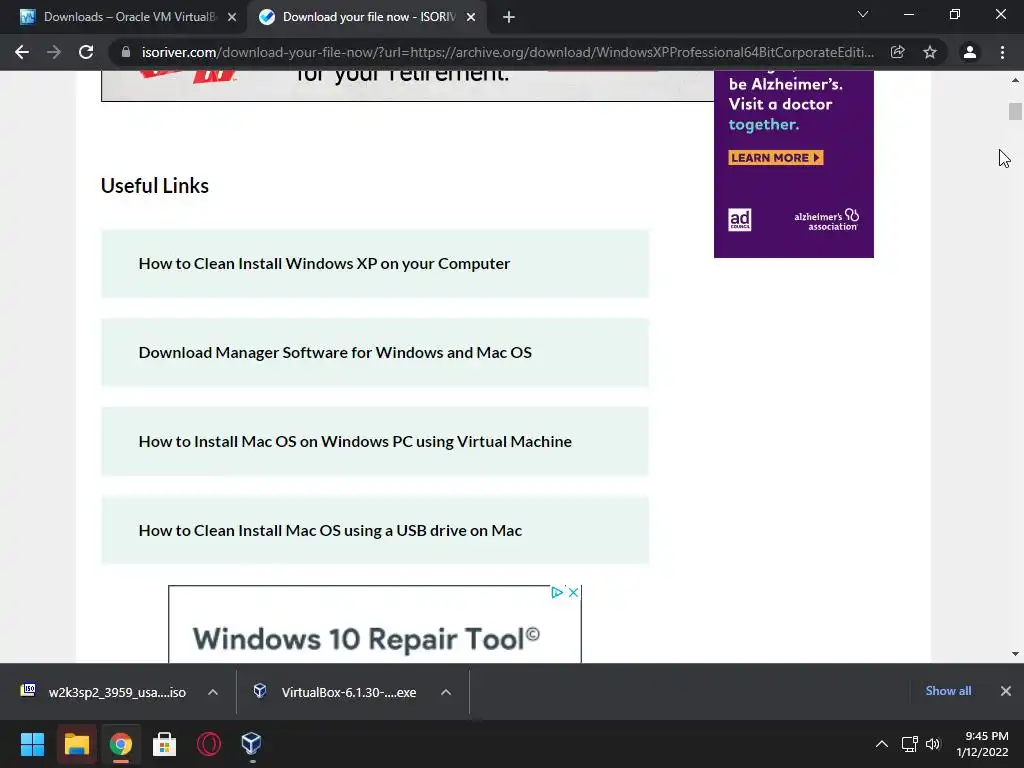Reload the isoriver page
1024x768 pixels.
click(86, 52)
